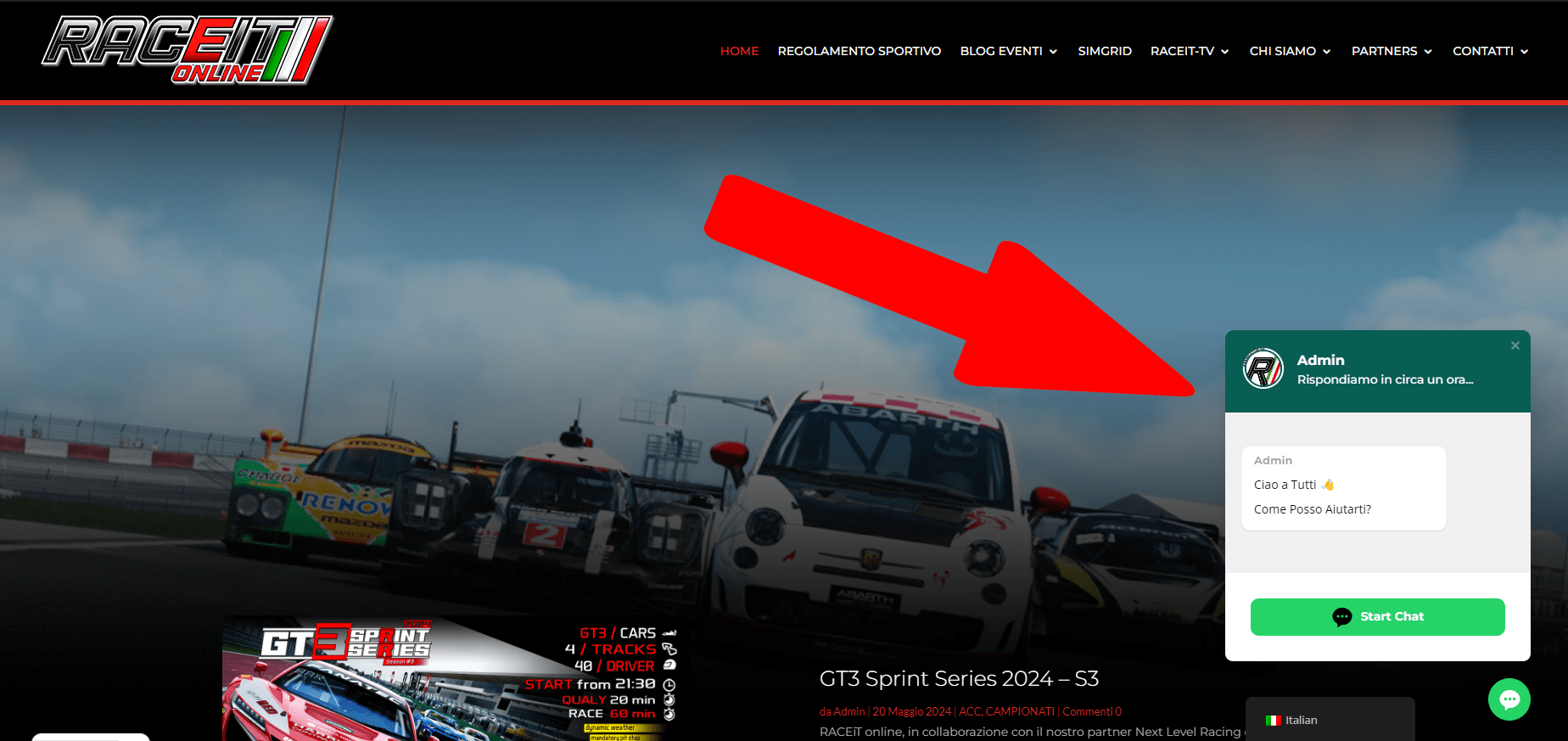Click the Admin avatar in chat header
This screenshot has height=741, width=1568.
tap(1263, 368)
